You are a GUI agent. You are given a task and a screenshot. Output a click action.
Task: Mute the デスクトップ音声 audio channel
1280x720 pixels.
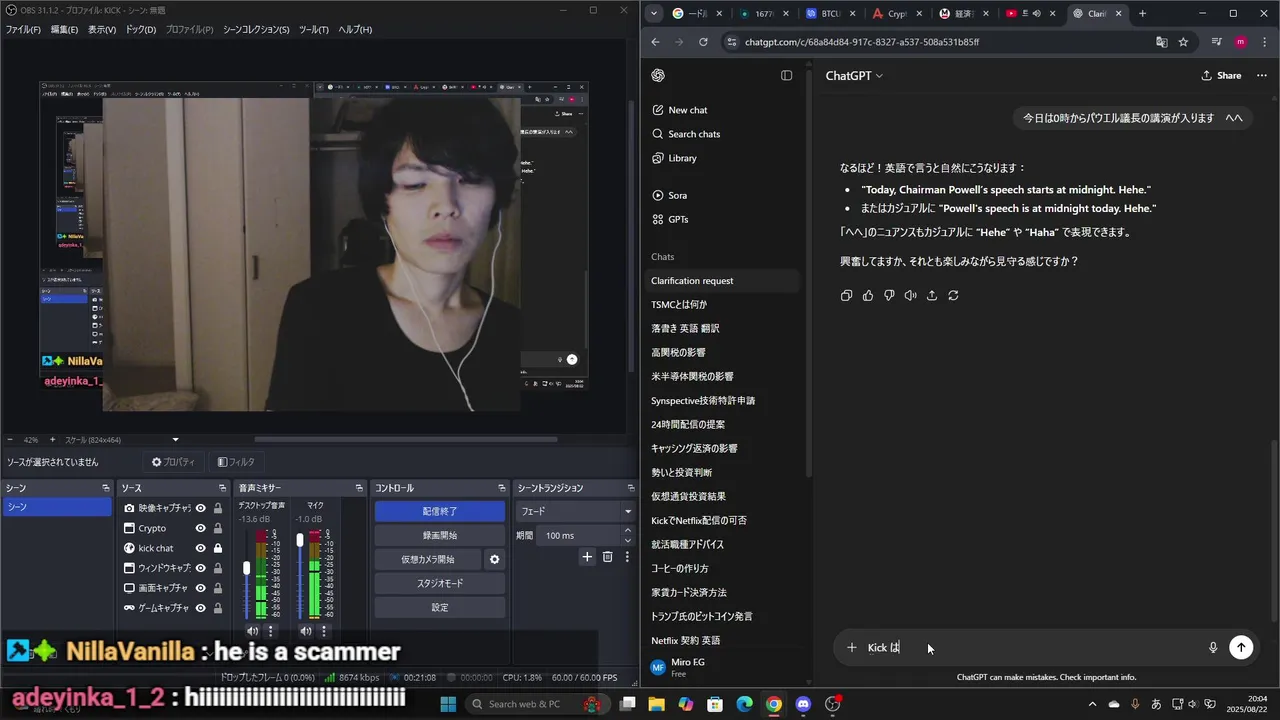pos(252,631)
